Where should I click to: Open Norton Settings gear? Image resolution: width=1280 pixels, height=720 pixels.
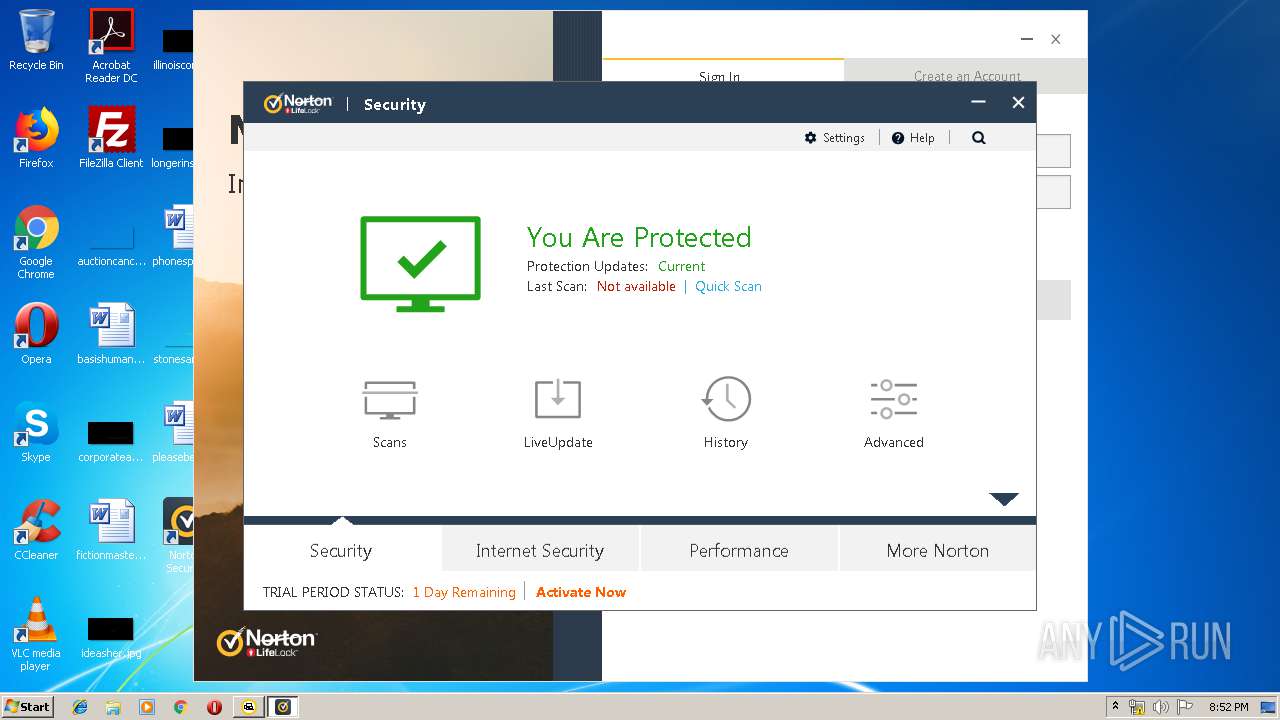pyautogui.click(x=834, y=138)
